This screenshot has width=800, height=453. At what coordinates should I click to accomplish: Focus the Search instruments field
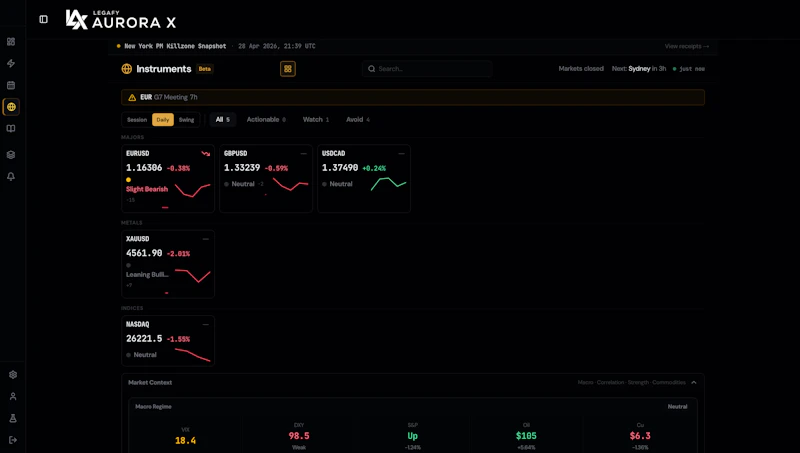(x=427, y=69)
